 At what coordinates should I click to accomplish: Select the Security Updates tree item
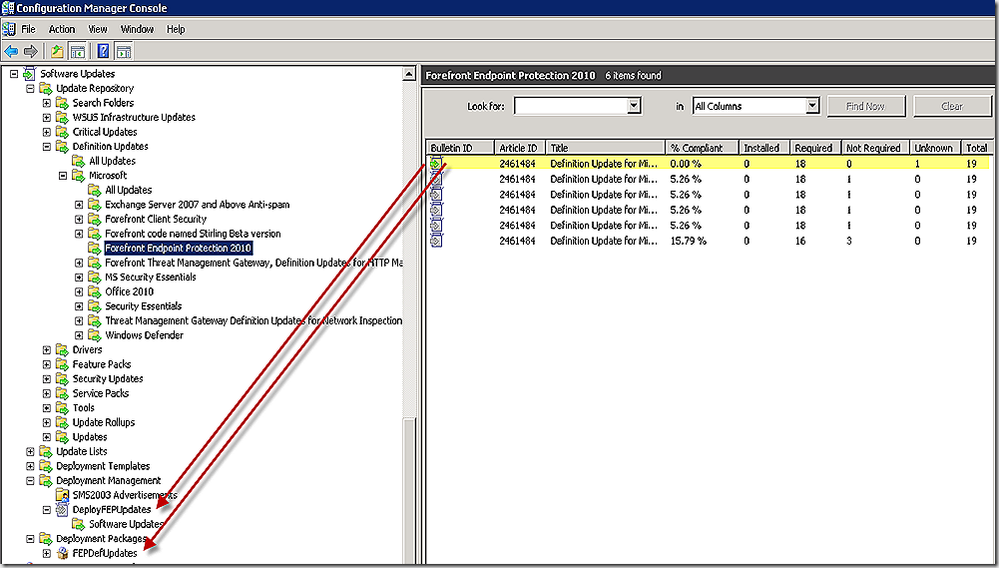pyautogui.click(x=108, y=379)
